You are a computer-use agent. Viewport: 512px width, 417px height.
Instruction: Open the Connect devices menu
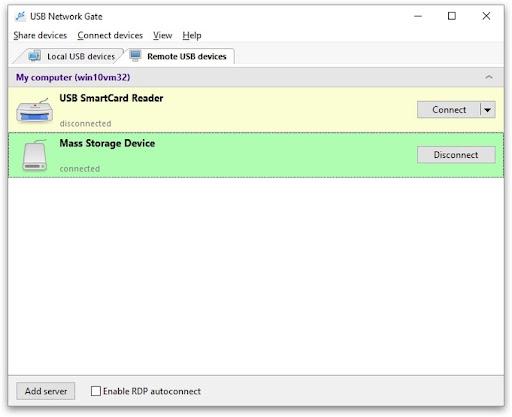110,35
